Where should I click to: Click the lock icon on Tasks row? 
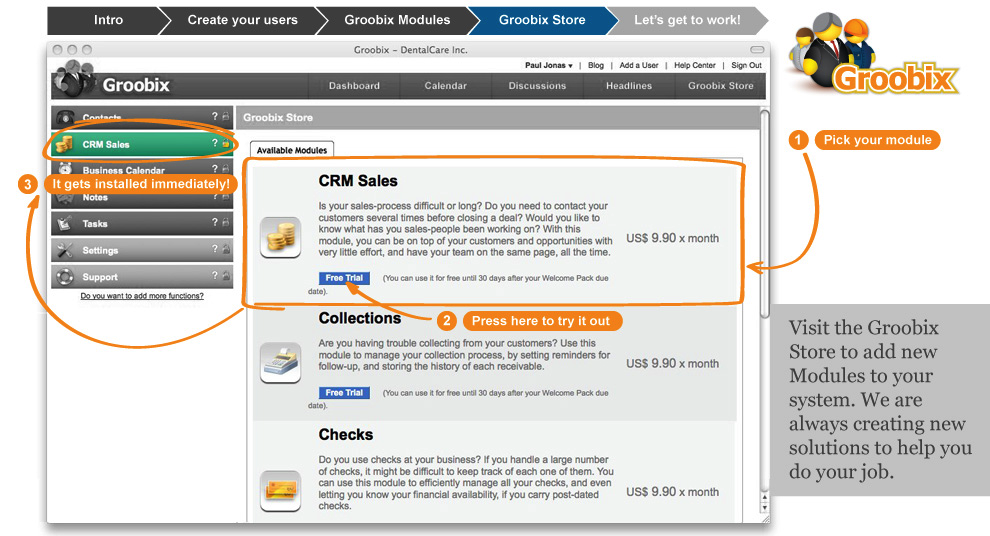pyautogui.click(x=225, y=222)
